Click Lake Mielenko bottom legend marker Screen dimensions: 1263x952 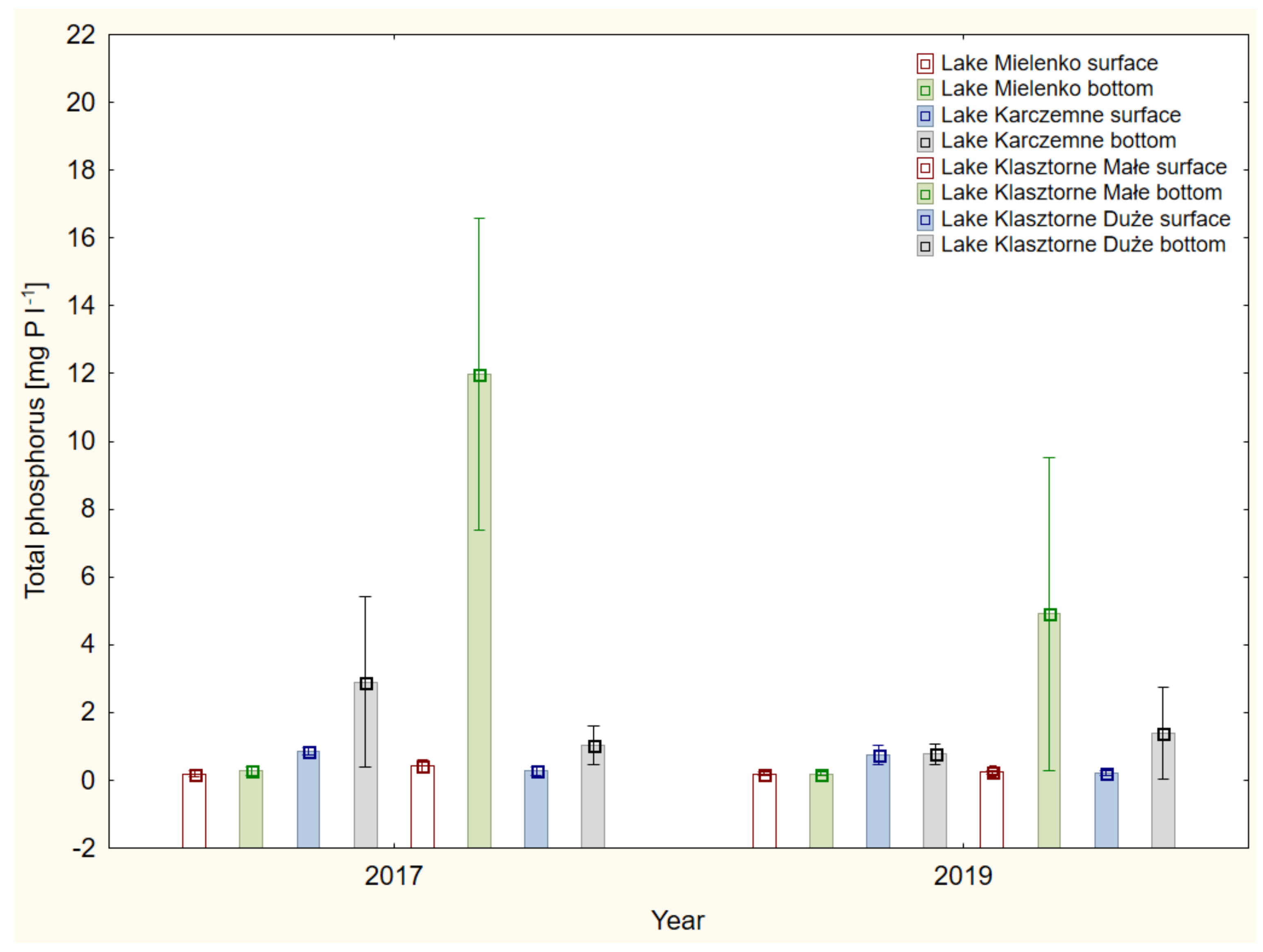[925, 90]
